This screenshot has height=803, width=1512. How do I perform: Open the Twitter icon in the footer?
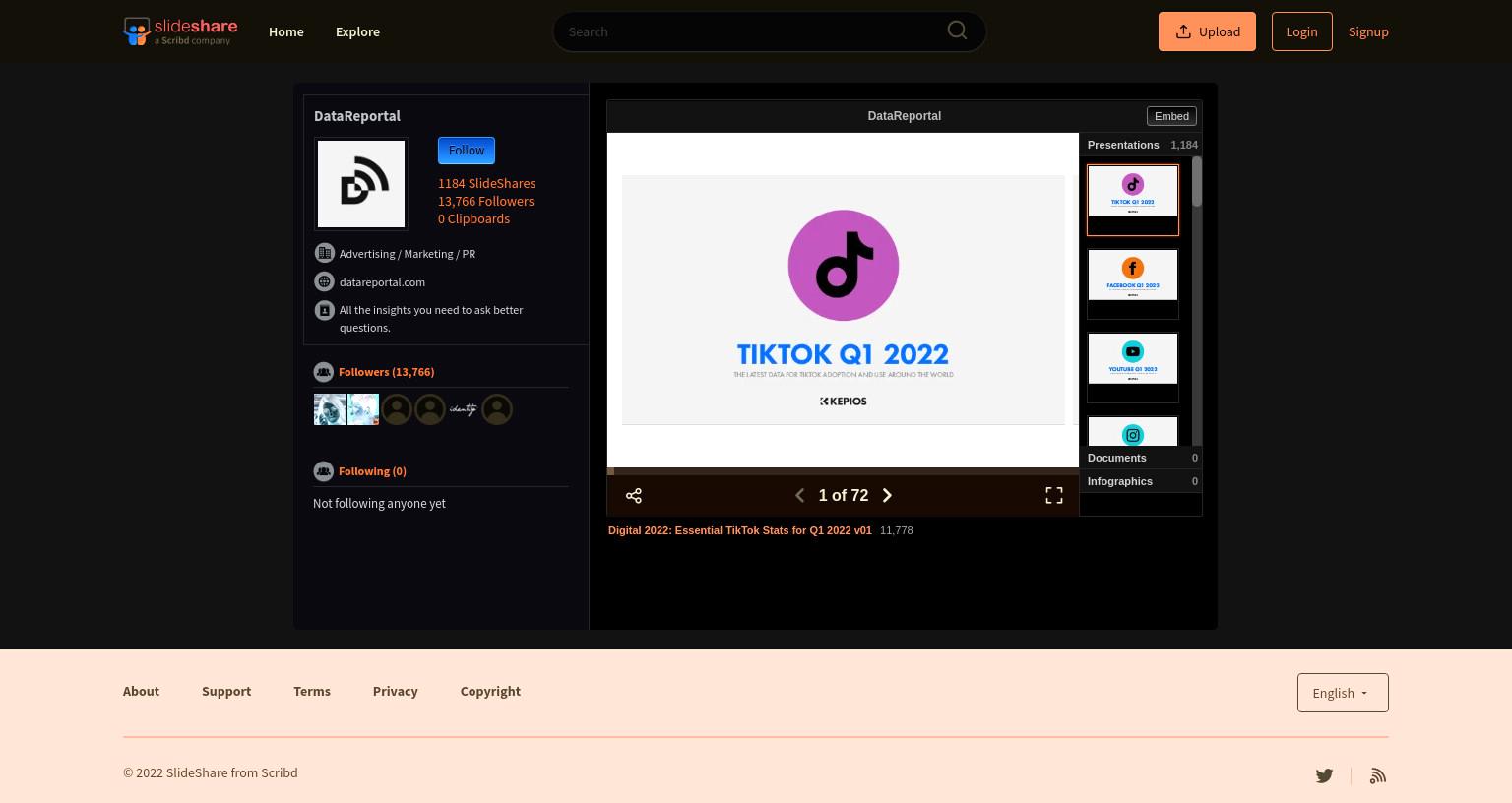coord(1324,775)
